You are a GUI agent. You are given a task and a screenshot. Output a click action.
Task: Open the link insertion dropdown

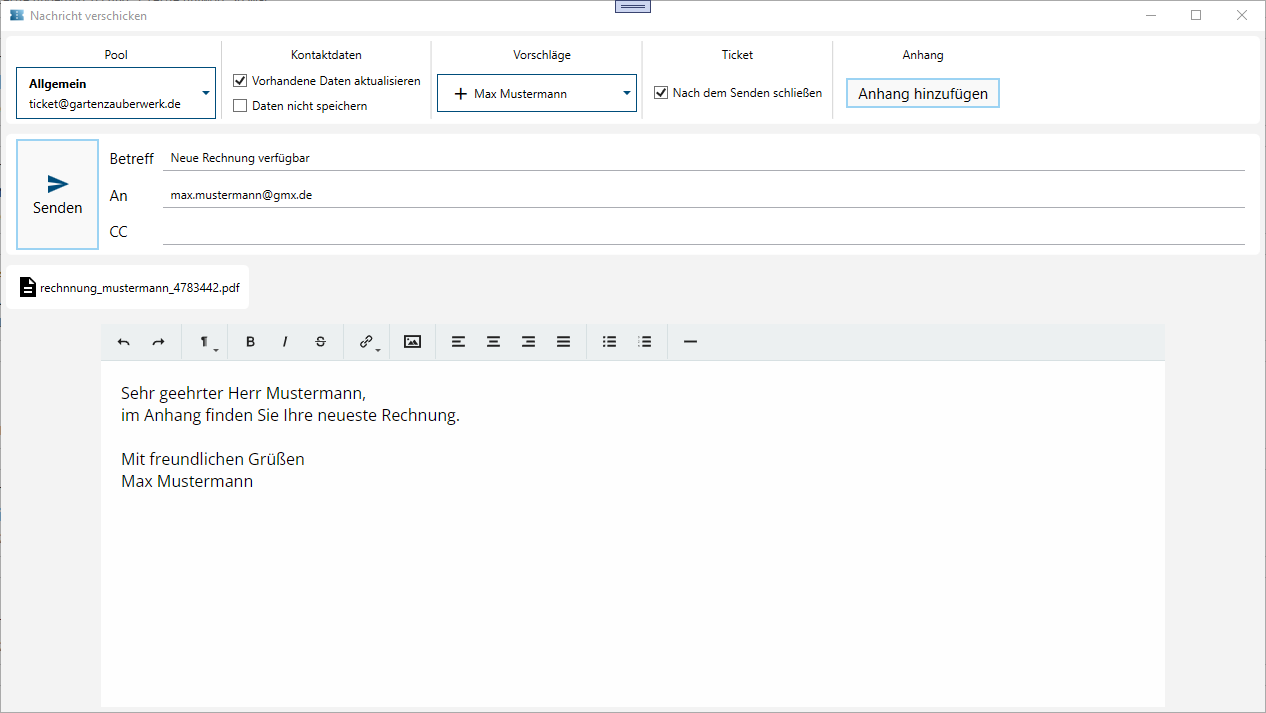coord(368,342)
